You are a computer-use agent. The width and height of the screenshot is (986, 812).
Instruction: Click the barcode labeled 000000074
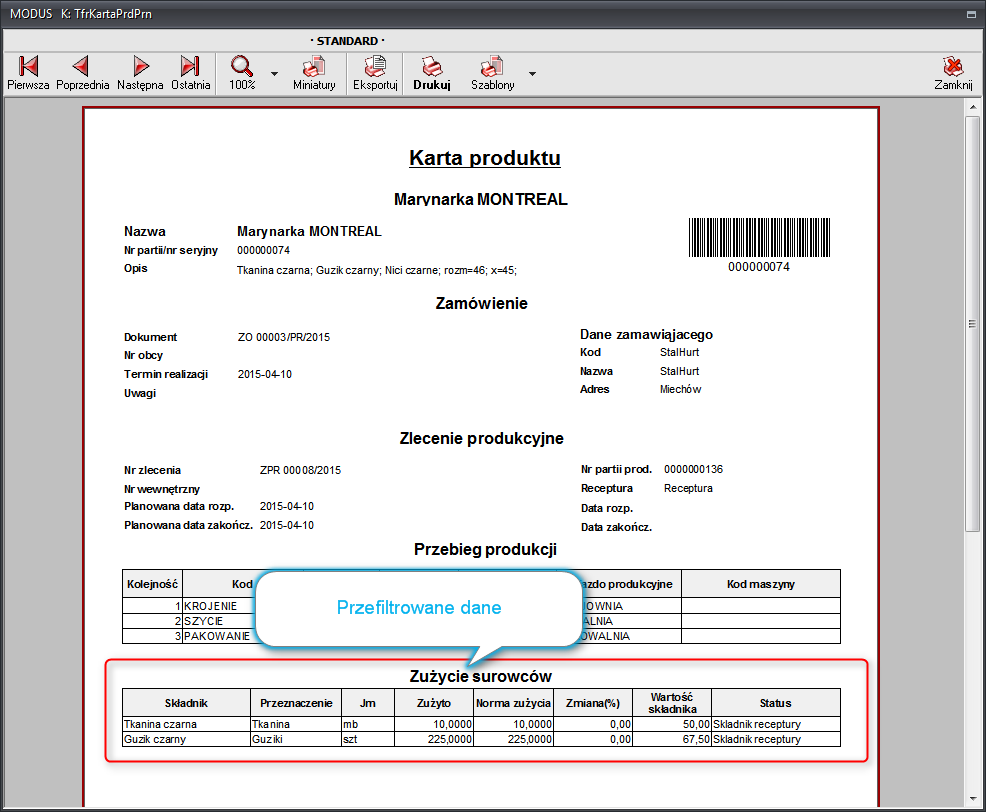[x=758, y=238]
